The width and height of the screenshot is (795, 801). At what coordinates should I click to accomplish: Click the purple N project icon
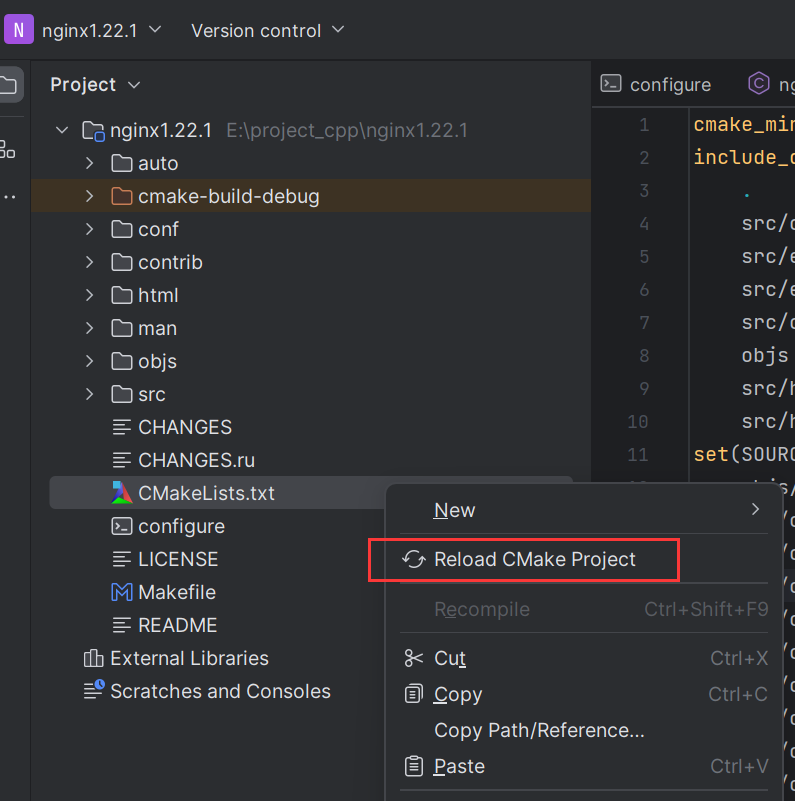[19, 30]
